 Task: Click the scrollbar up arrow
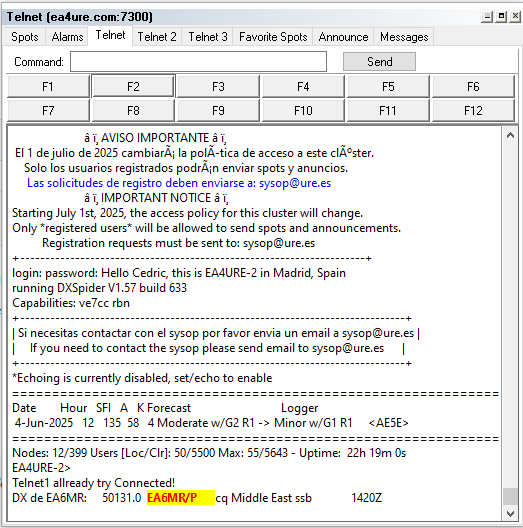[x=510, y=135]
